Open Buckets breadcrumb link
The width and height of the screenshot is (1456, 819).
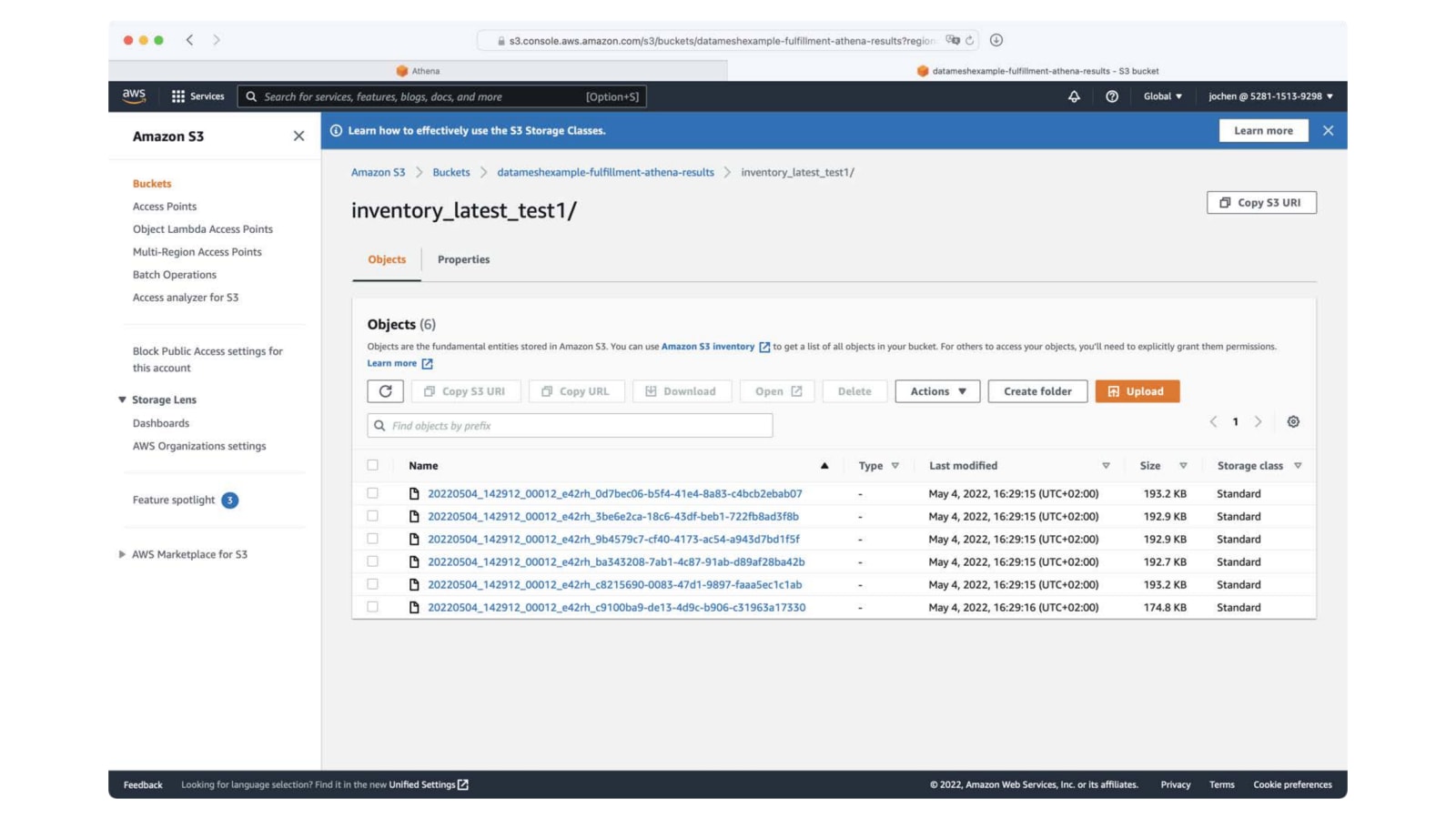tap(451, 172)
